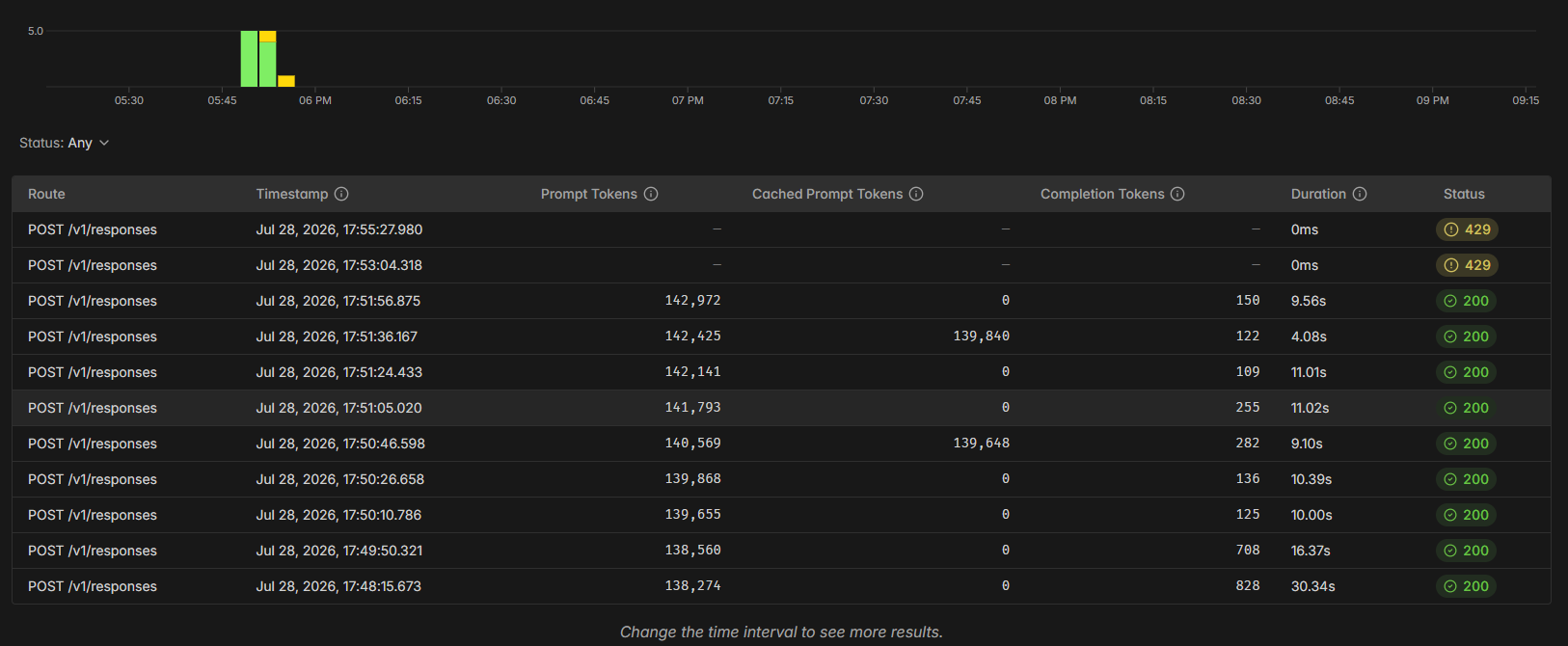Select timestamp Jul 28, 2026, 17:50:10.786

click(338, 515)
